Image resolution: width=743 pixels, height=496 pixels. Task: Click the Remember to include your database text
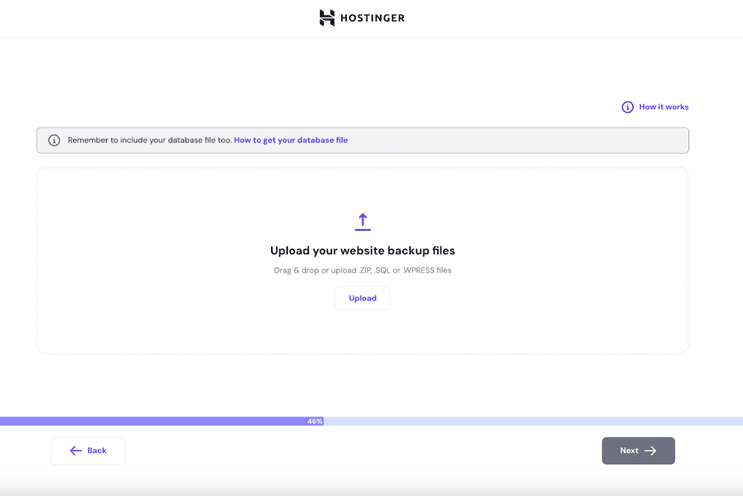[149, 140]
